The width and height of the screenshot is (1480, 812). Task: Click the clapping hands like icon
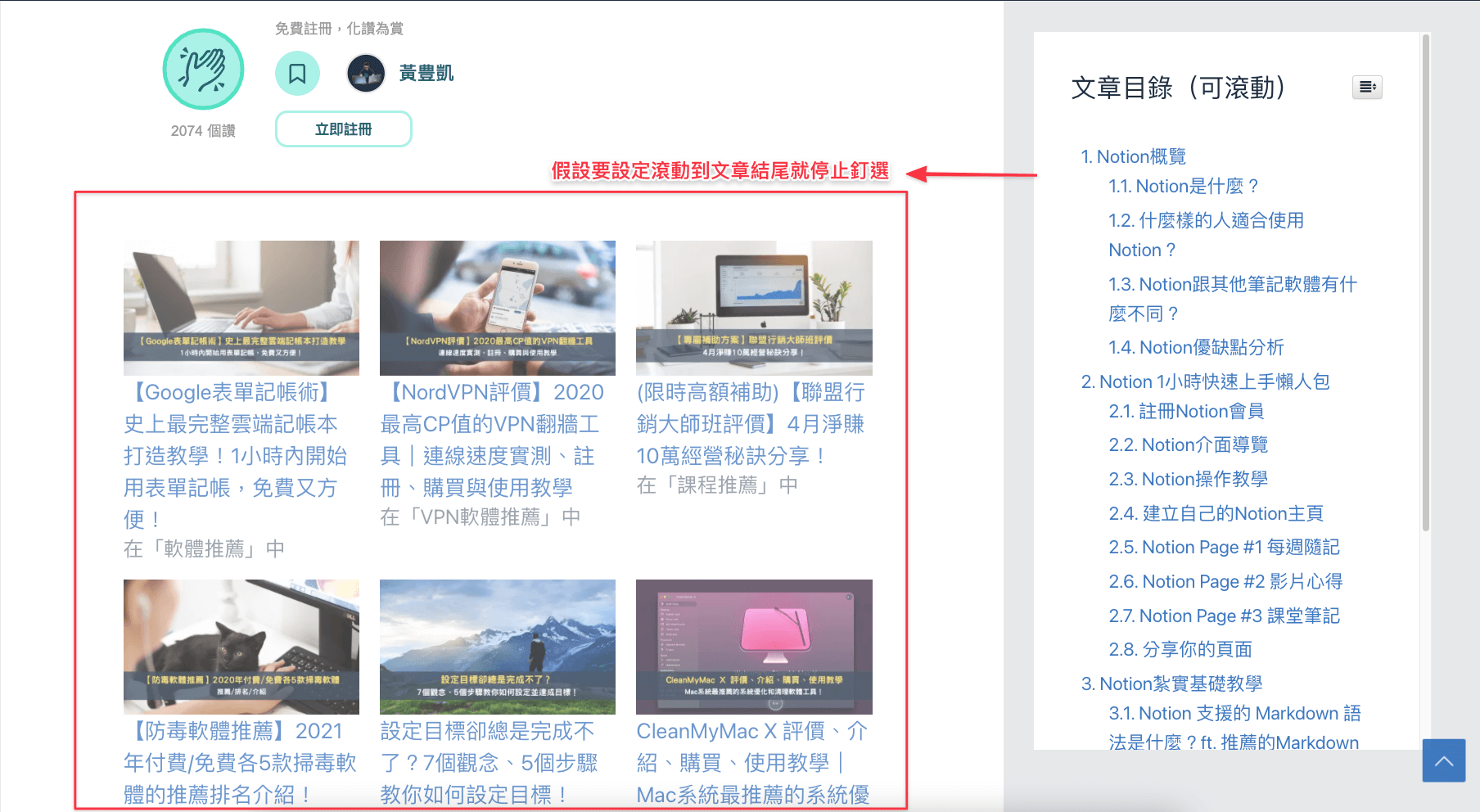click(x=203, y=70)
